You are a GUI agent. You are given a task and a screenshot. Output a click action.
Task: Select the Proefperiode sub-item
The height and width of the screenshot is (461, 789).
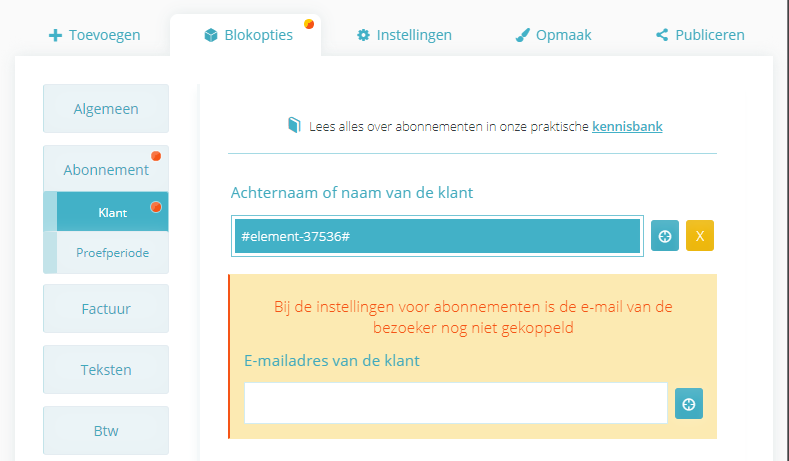(112, 253)
